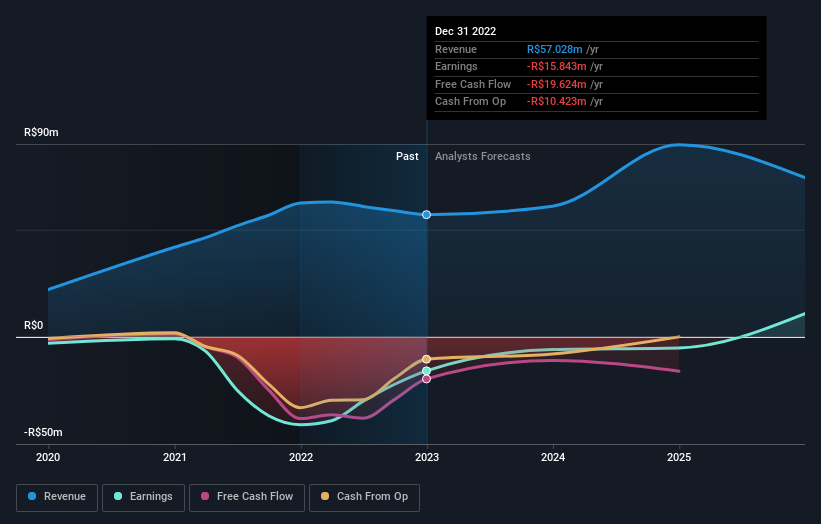The width and height of the screenshot is (821, 524).
Task: Toggle the Earnings legend button
Action: pyautogui.click(x=143, y=497)
